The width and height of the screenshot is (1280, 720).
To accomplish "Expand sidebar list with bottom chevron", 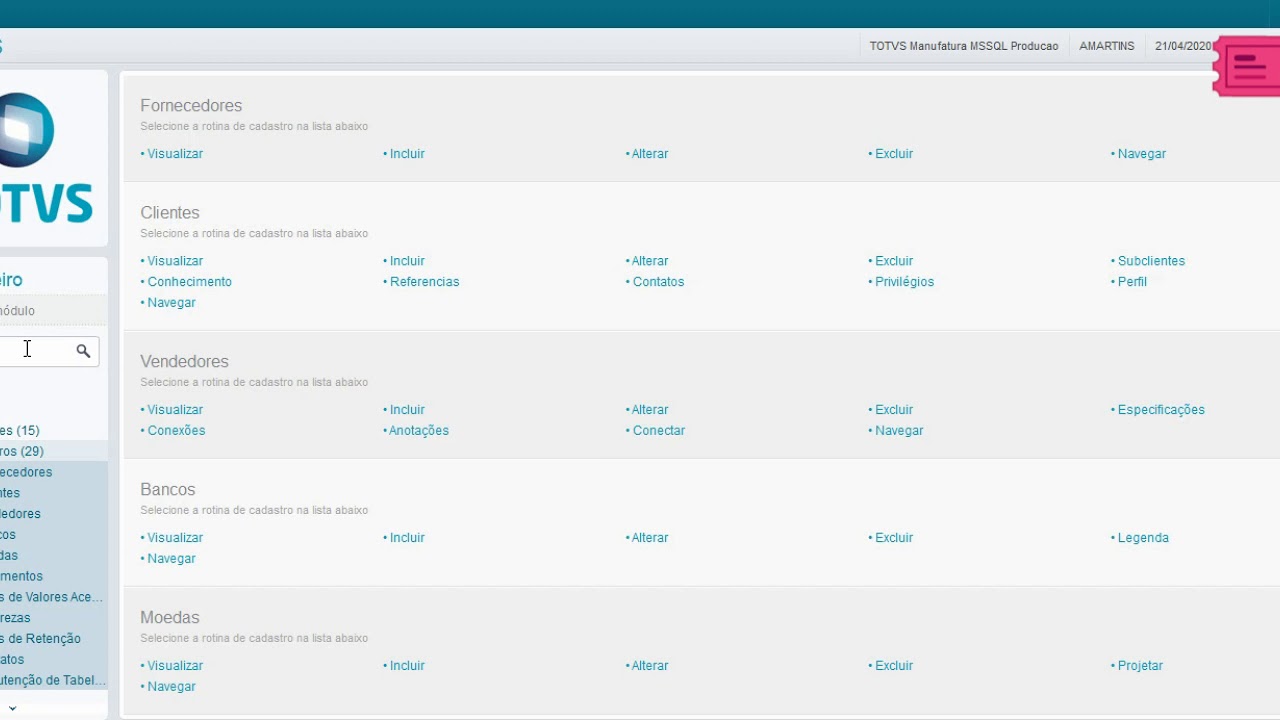I will click(x=12, y=708).
